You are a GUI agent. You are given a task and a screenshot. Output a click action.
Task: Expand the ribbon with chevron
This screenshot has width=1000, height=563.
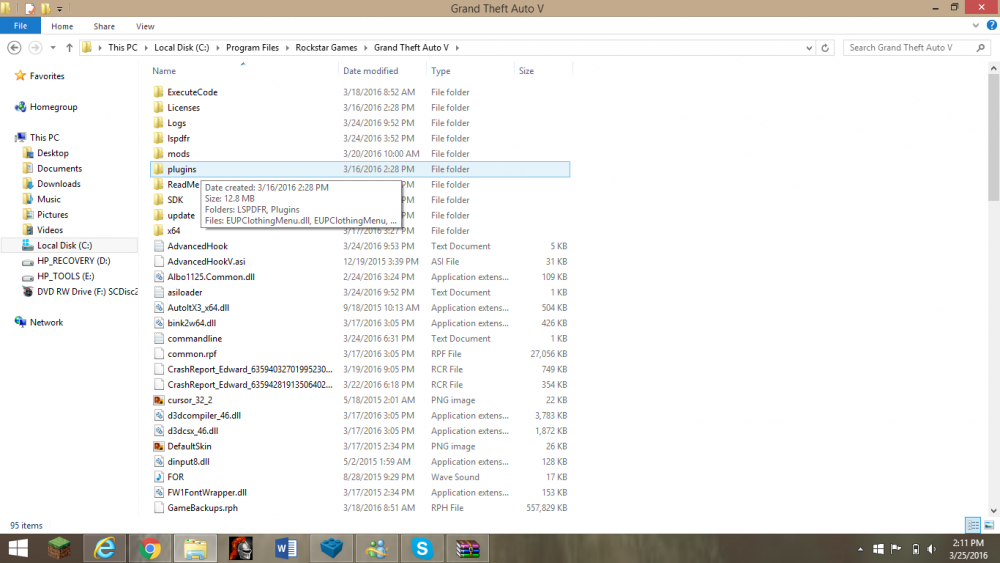[x=975, y=26]
